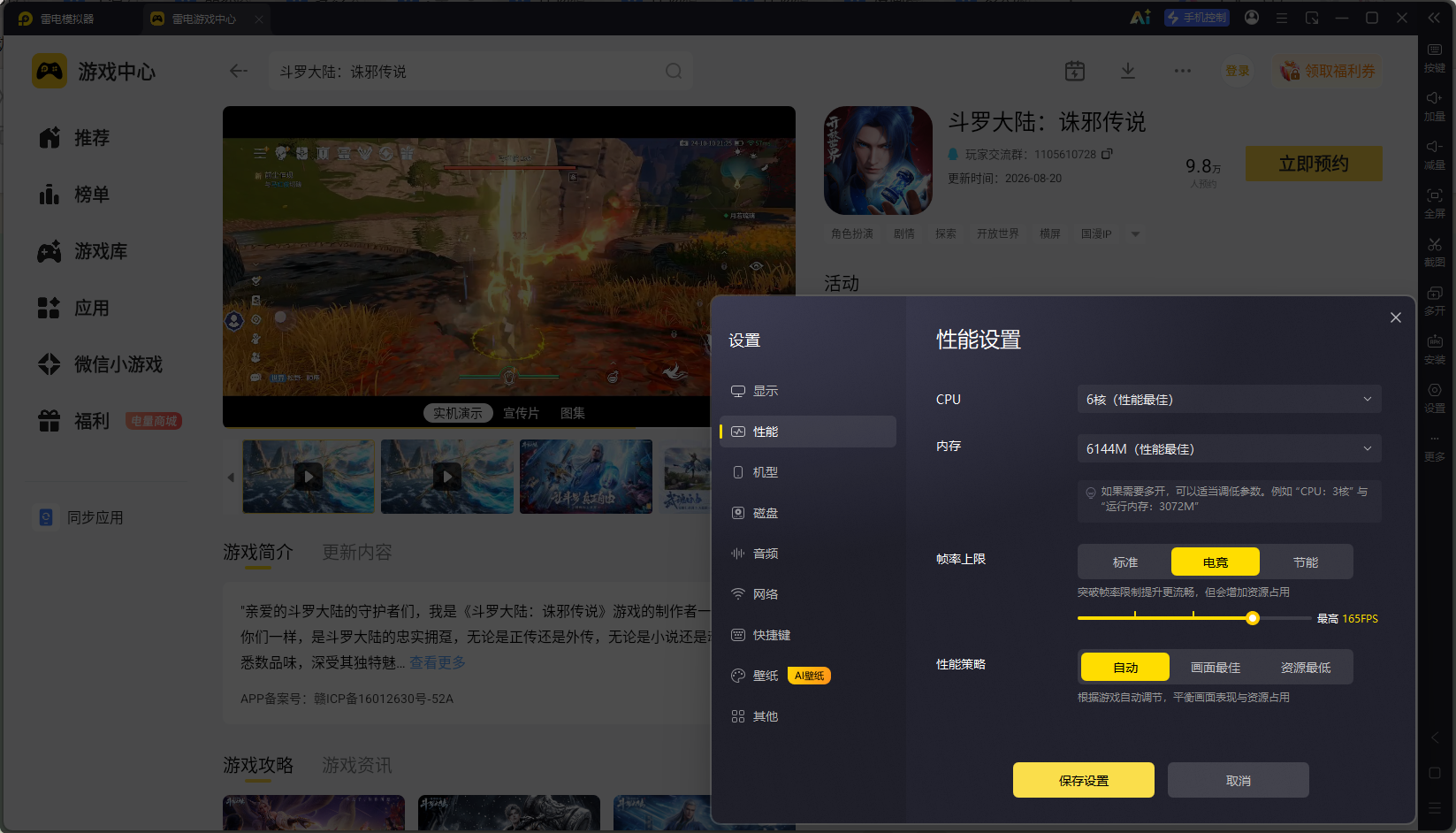Viewport: 1456px width, 833px height.
Task: Click 领取福利券 coupon button
Action: pyautogui.click(x=1328, y=71)
